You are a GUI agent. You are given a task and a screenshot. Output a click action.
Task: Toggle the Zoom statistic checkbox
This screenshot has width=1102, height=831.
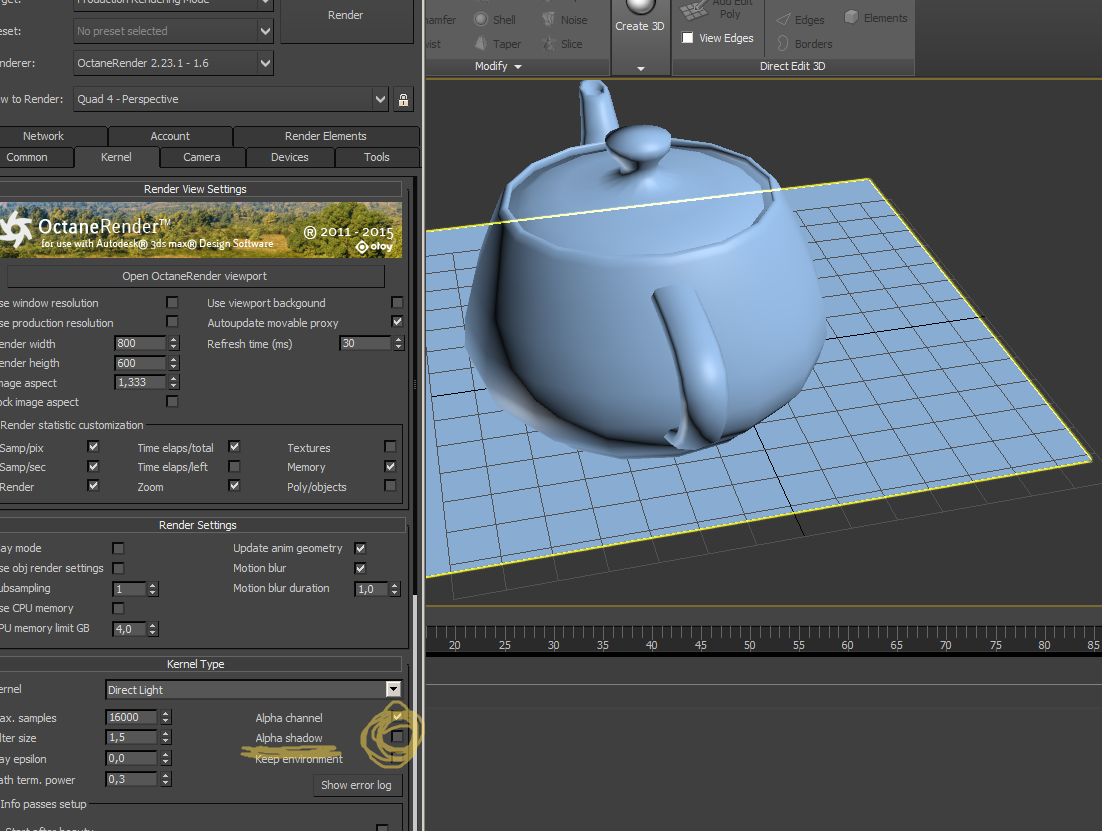pyautogui.click(x=234, y=485)
